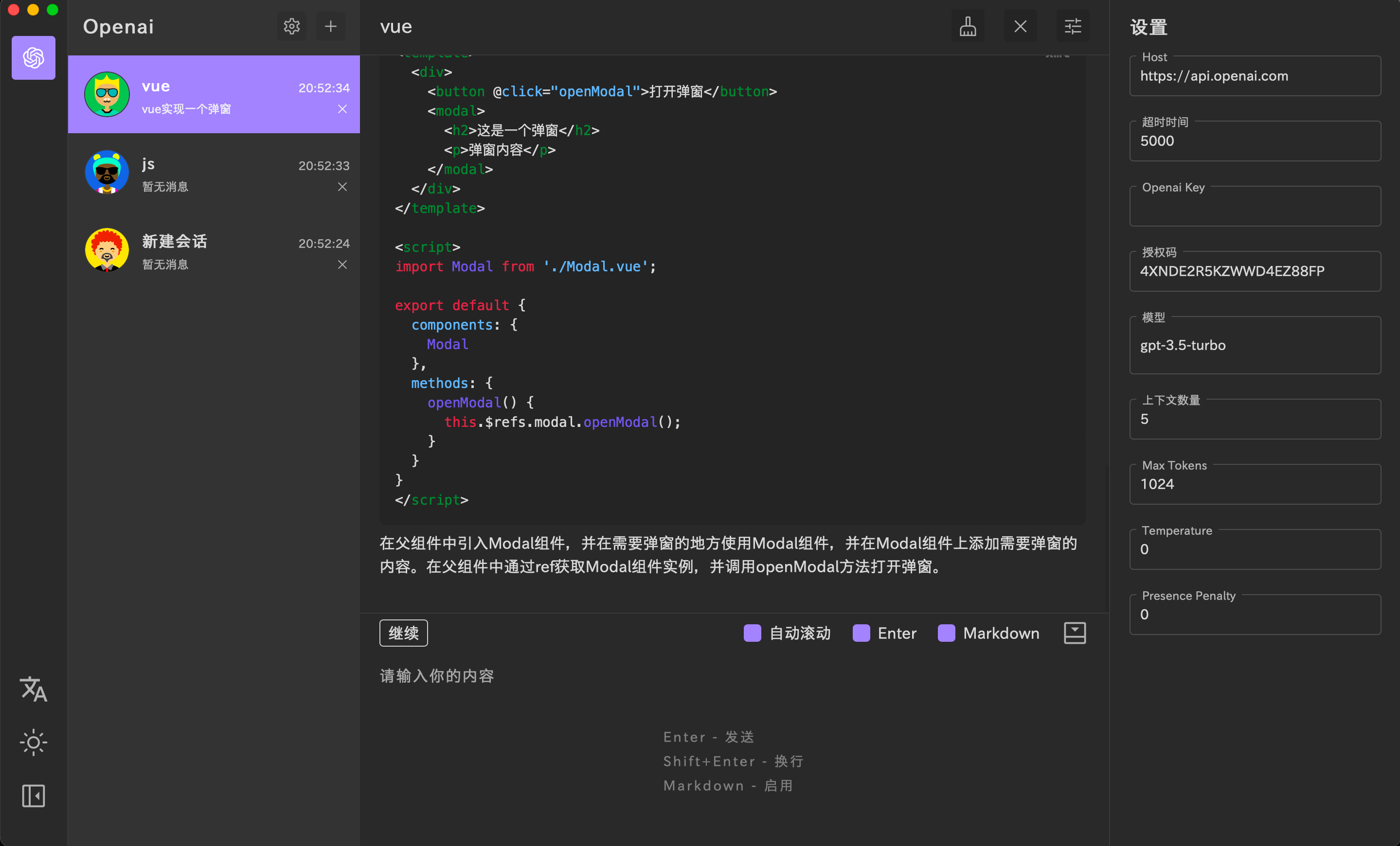Screen dimensions: 1400x846
Task: Create a new chat with plus icon
Action: 331,26
